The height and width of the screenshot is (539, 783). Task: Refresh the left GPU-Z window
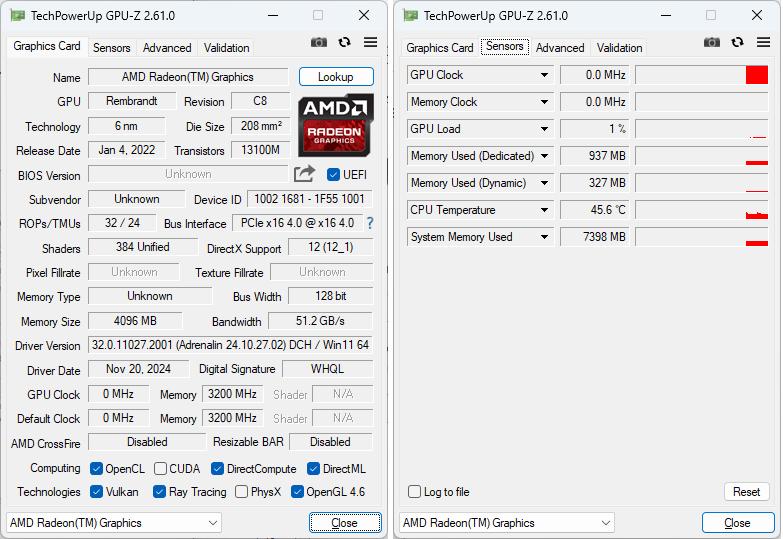[344, 42]
